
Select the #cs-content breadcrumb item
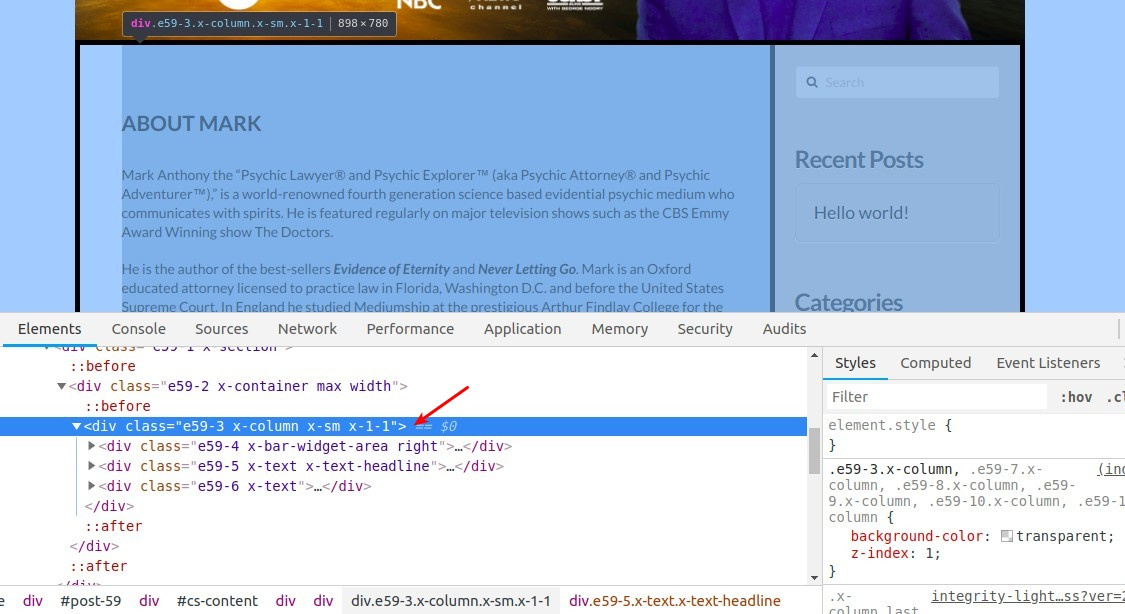(x=217, y=601)
